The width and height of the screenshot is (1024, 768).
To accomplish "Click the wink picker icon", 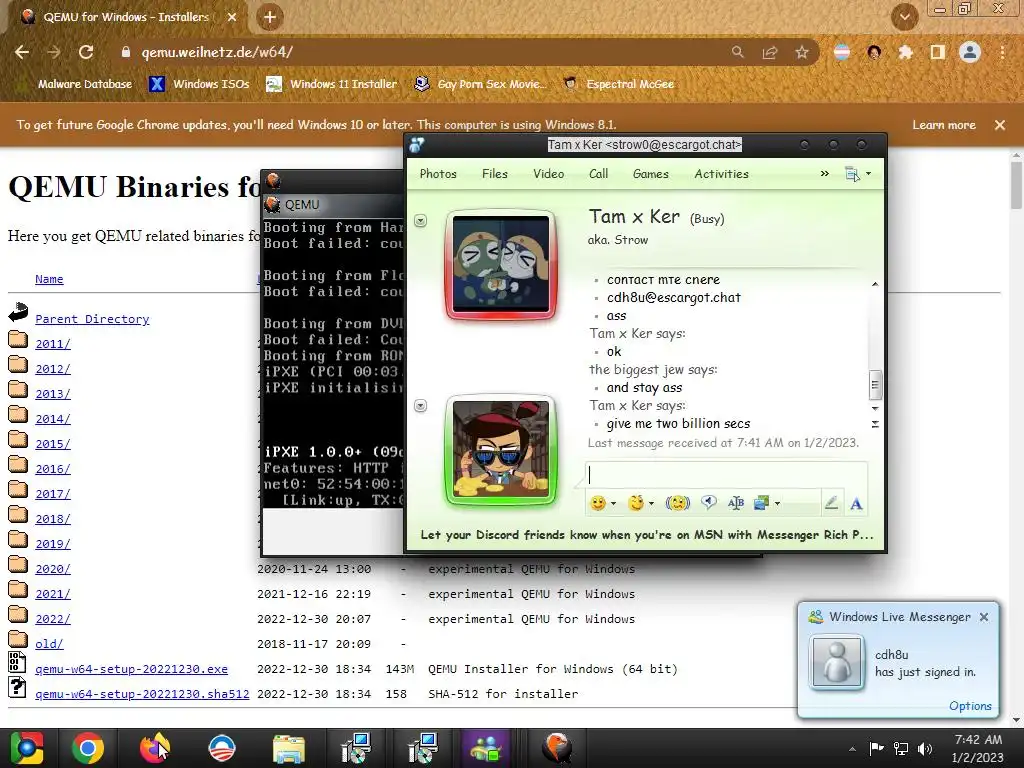I will point(636,503).
